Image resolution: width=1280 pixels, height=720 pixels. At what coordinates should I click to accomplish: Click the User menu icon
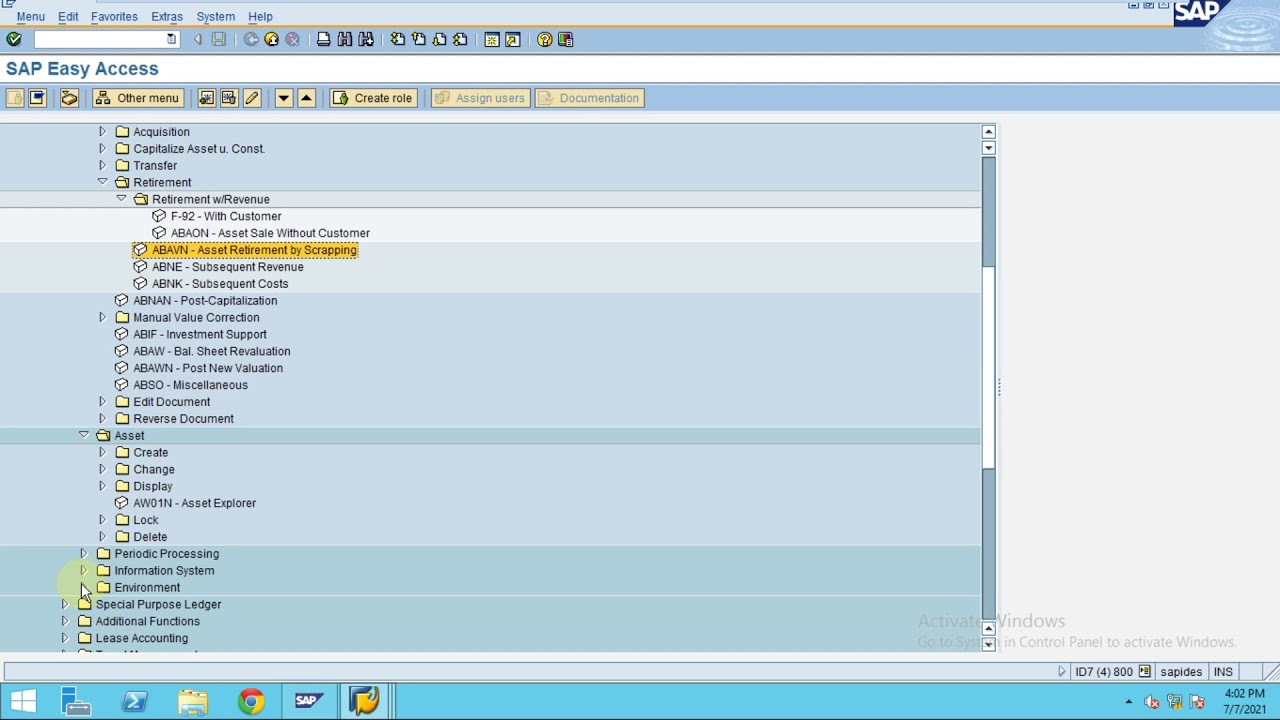coord(15,98)
